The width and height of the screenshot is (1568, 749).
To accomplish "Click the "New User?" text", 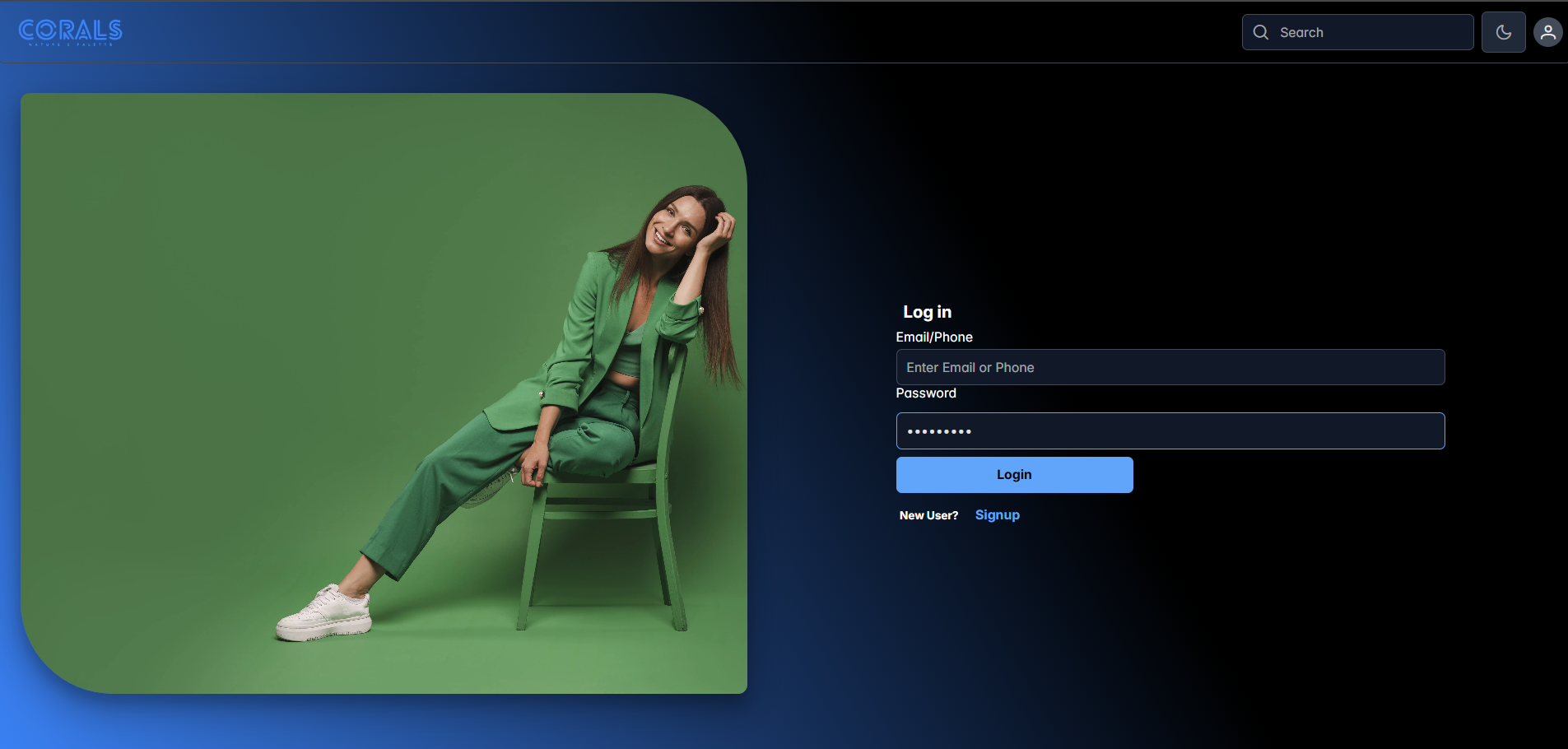I will pos(928,515).
